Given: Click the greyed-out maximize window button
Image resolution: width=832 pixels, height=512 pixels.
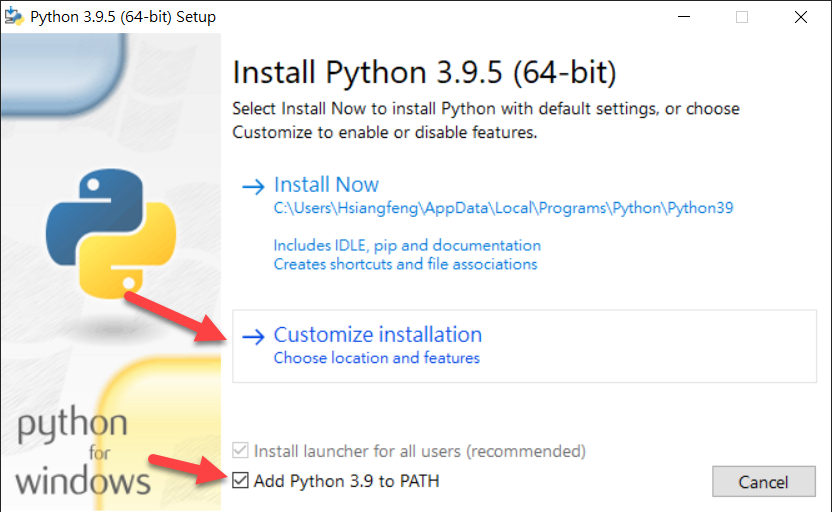Looking at the screenshot, I should point(742,17).
